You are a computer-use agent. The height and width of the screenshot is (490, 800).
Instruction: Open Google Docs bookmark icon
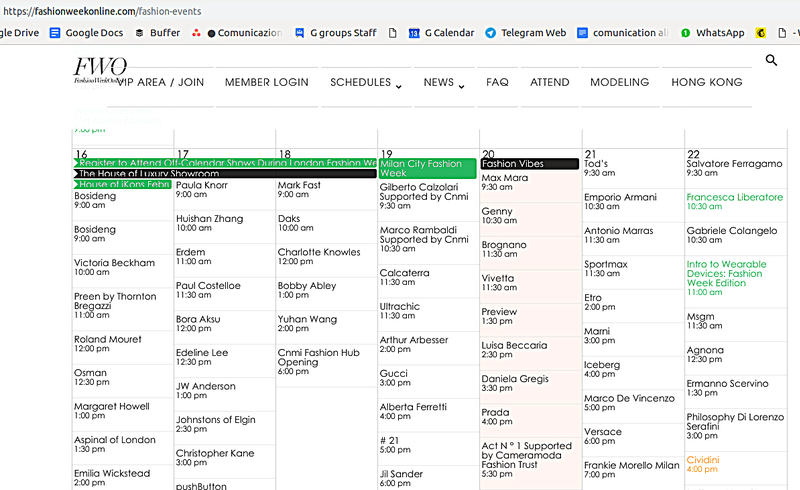coord(55,33)
